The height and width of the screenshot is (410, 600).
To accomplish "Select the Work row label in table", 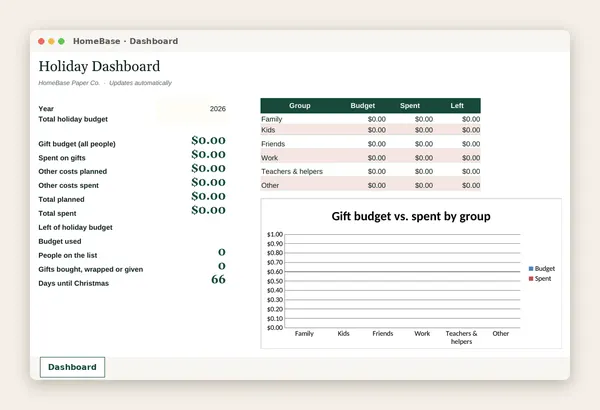I will pos(269,158).
